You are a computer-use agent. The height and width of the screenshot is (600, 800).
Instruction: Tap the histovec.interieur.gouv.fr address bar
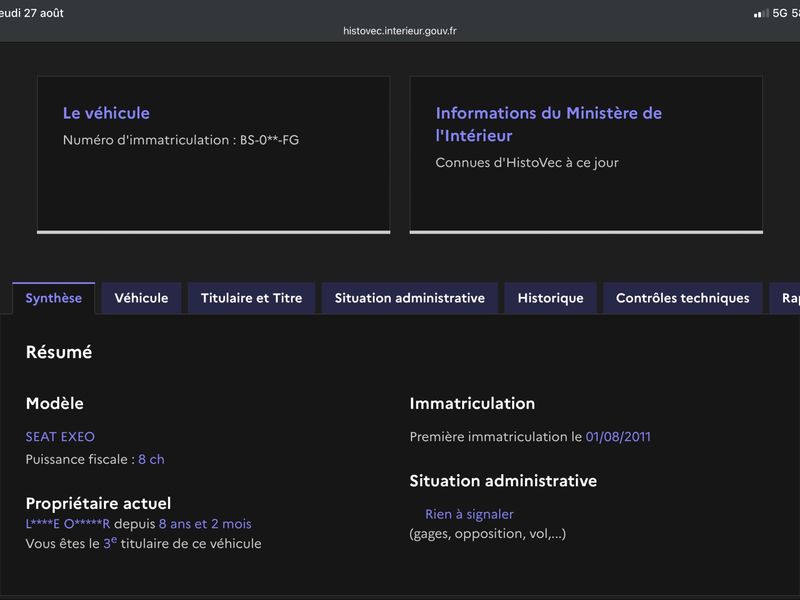click(x=400, y=31)
